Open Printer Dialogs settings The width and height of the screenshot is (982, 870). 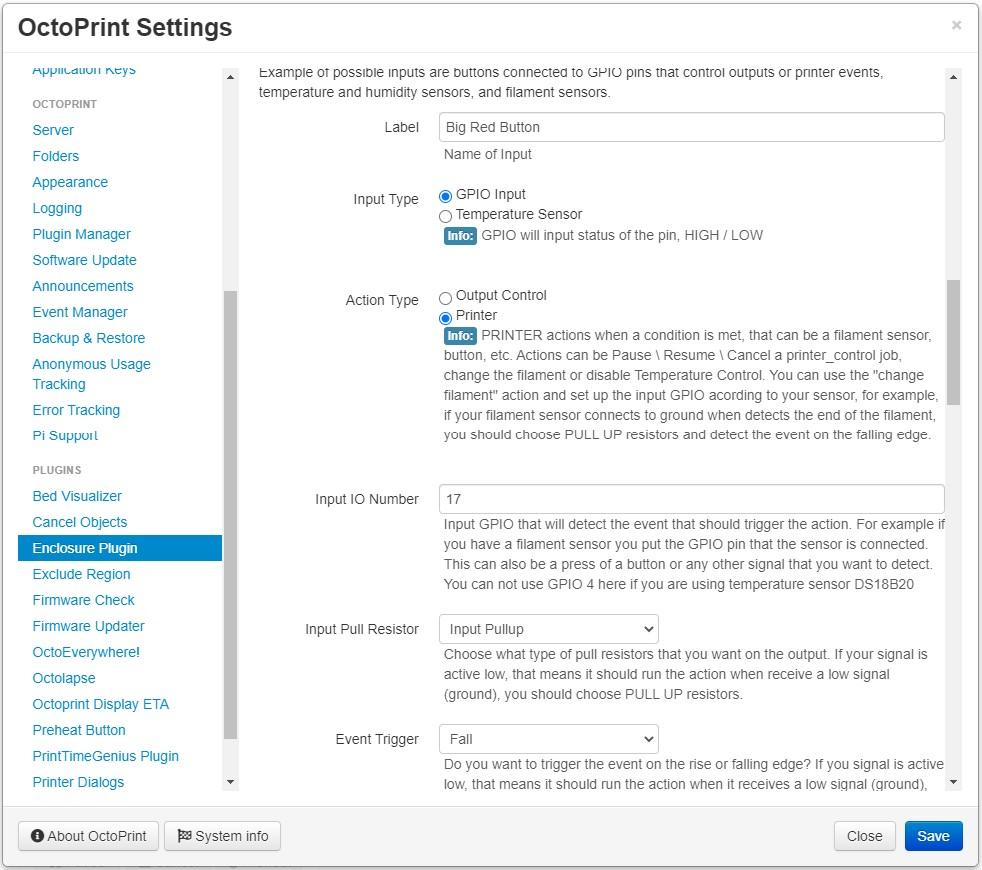click(x=78, y=782)
